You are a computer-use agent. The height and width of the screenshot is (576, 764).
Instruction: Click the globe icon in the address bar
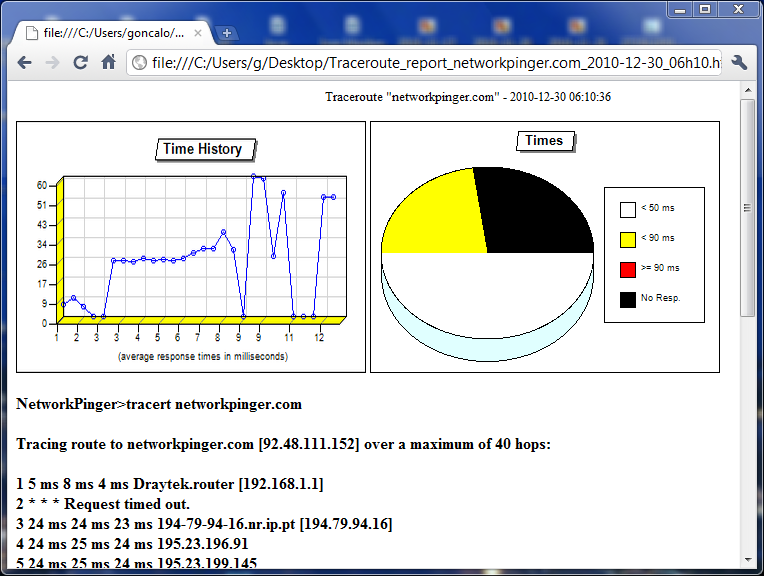pyautogui.click(x=139, y=63)
